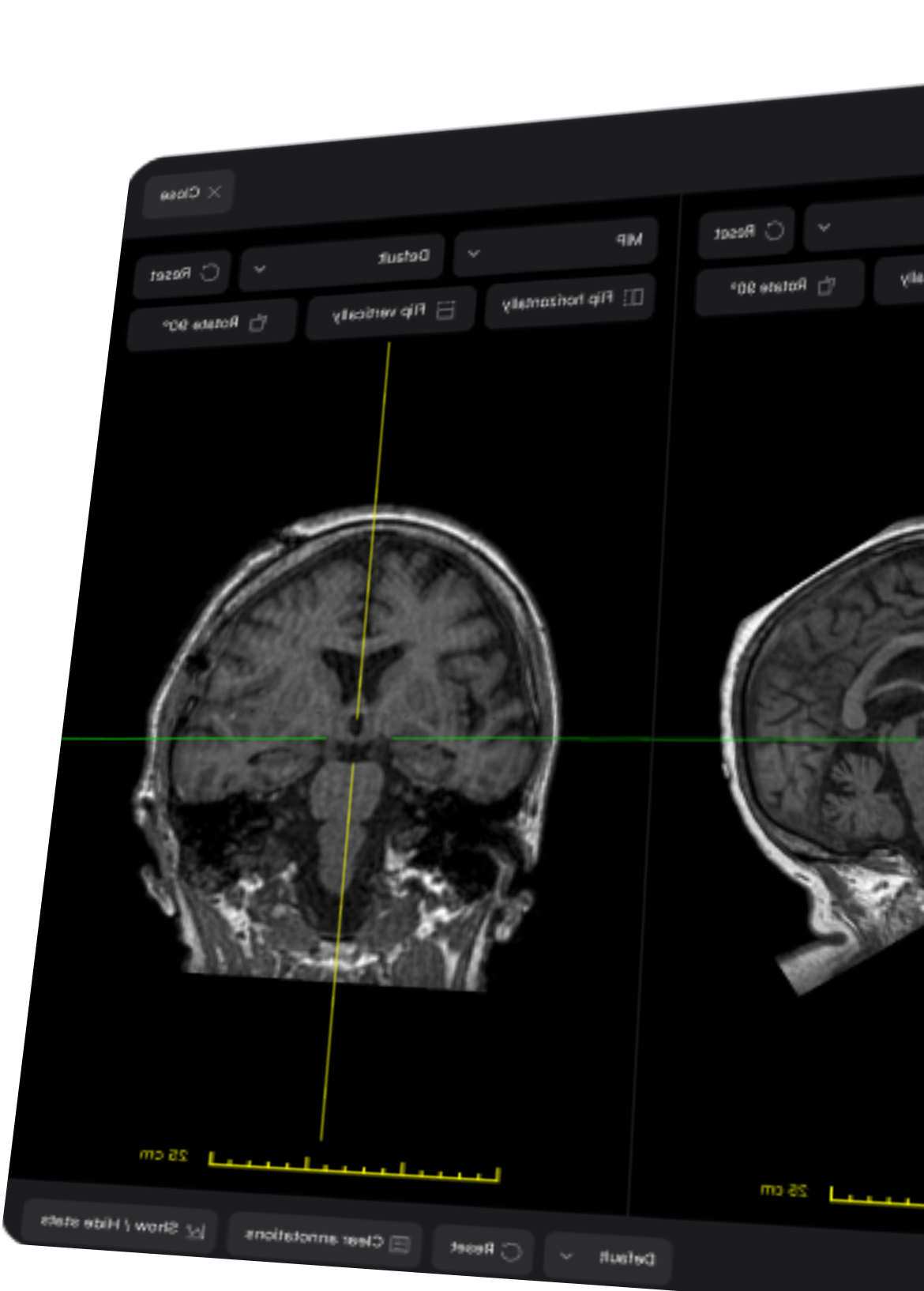Expand the MIP projection dropdown

tap(556, 246)
